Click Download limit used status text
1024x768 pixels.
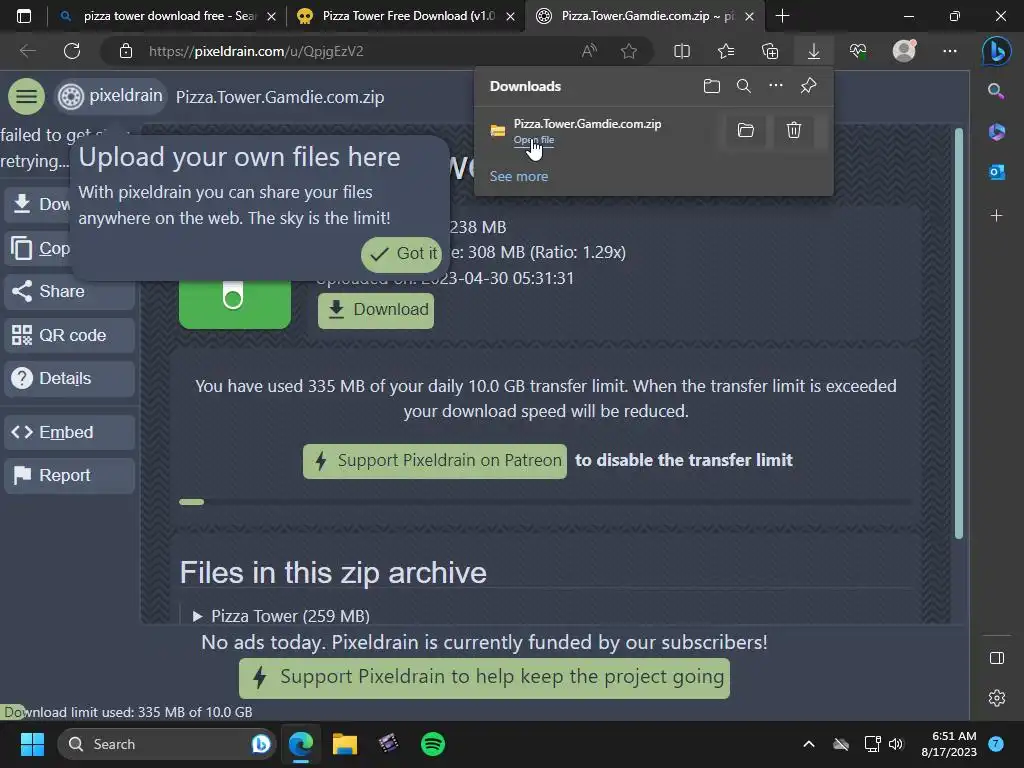tap(128, 712)
